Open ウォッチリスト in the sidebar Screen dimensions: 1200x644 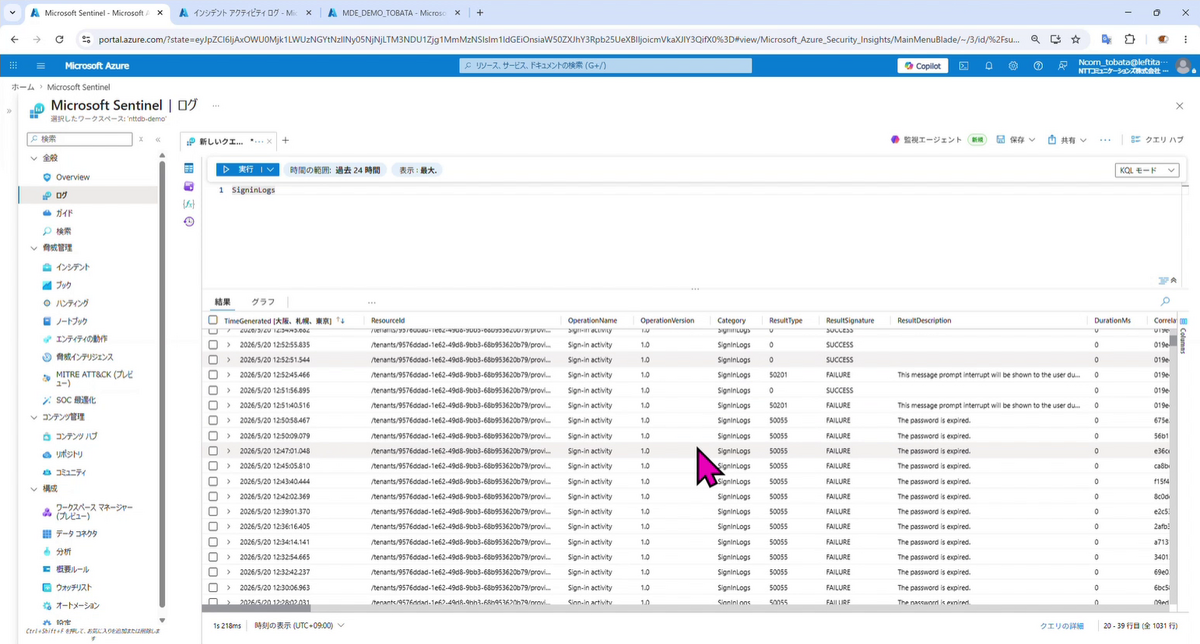point(74,588)
